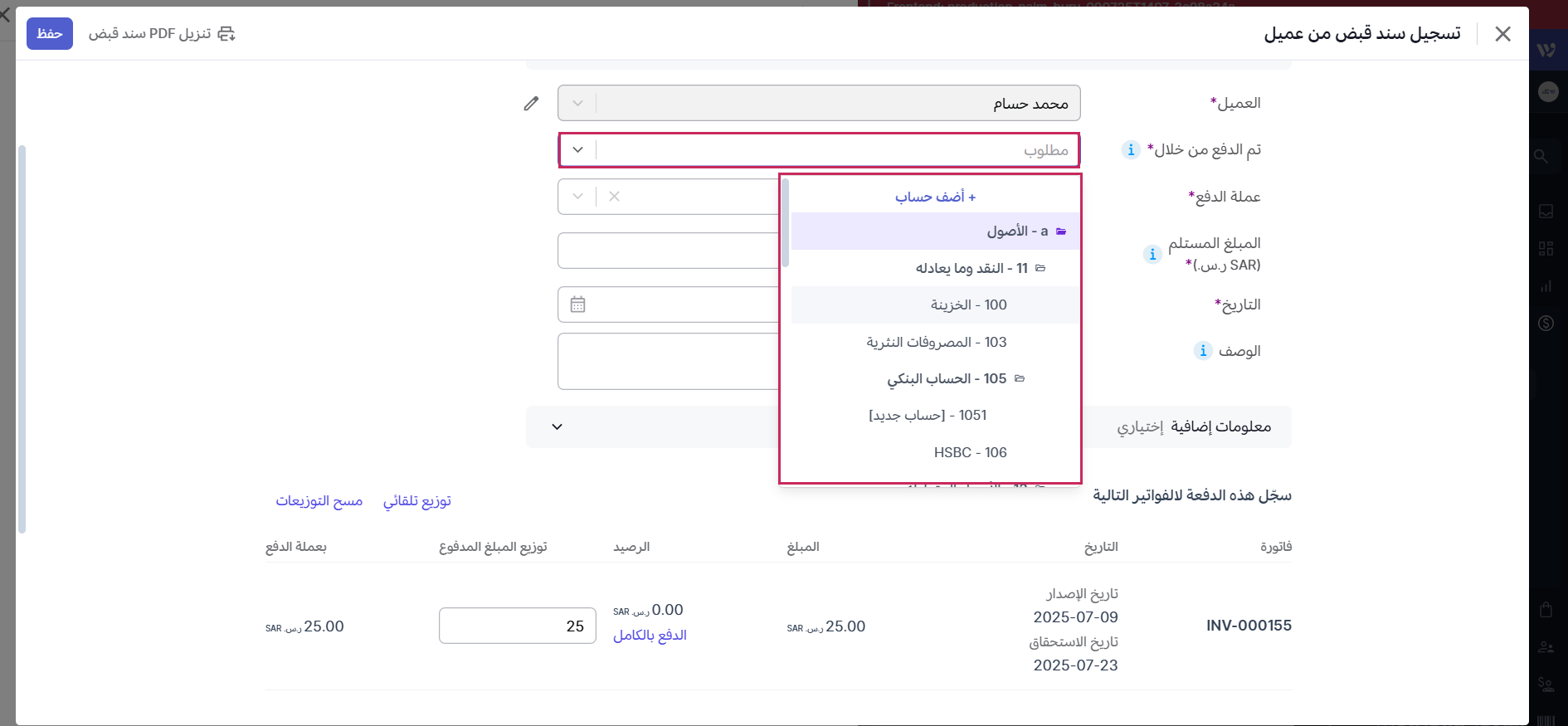Click info icon next to تم الدفع من خلال
This screenshot has height=726, width=1568.
(1131, 149)
